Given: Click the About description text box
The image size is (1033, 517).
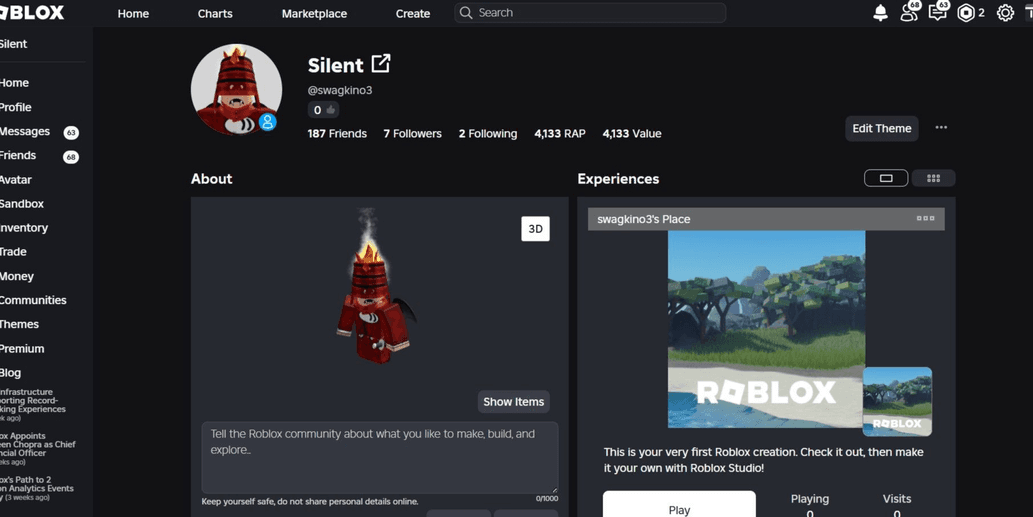Looking at the screenshot, I should (x=379, y=458).
